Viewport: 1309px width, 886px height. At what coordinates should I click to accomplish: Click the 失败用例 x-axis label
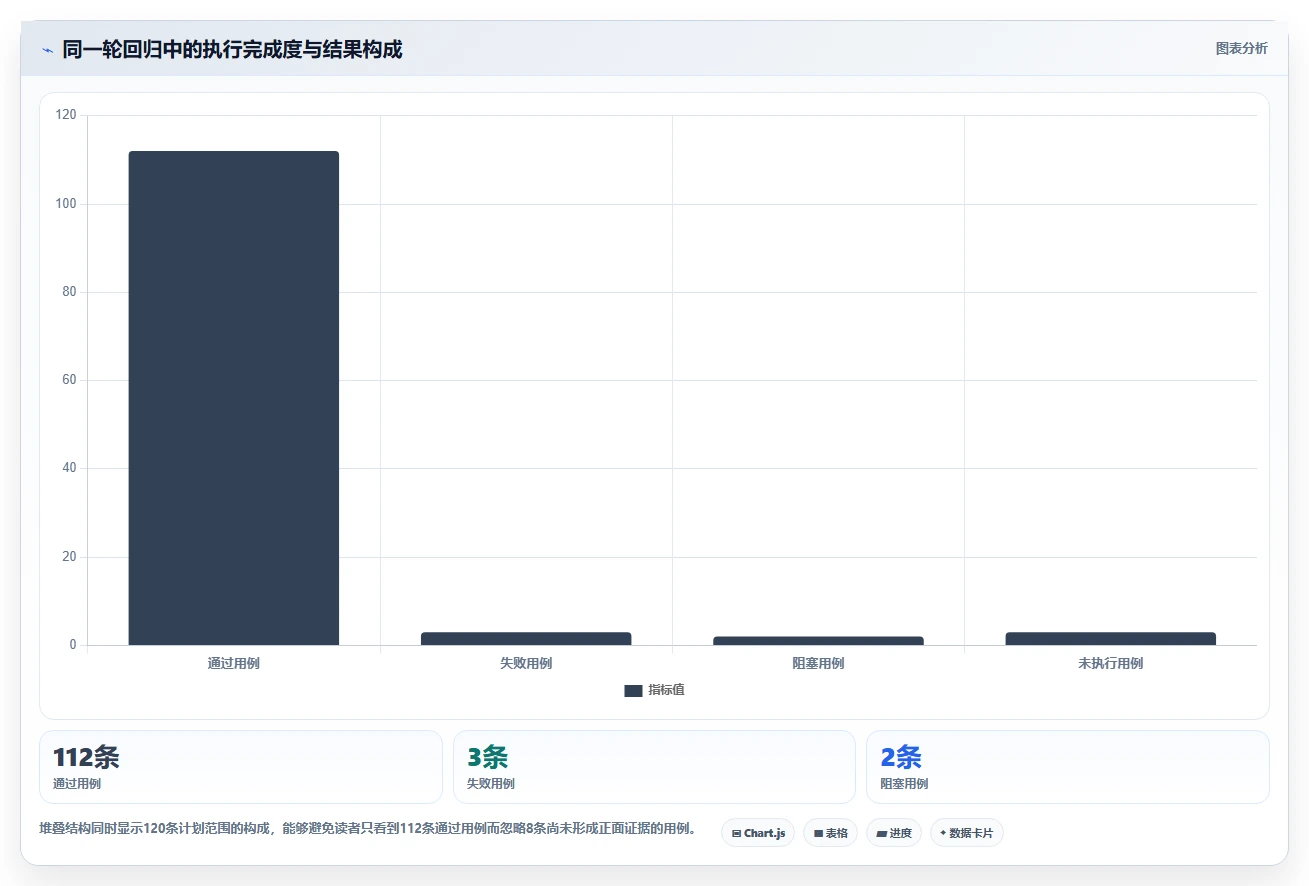tap(526, 663)
